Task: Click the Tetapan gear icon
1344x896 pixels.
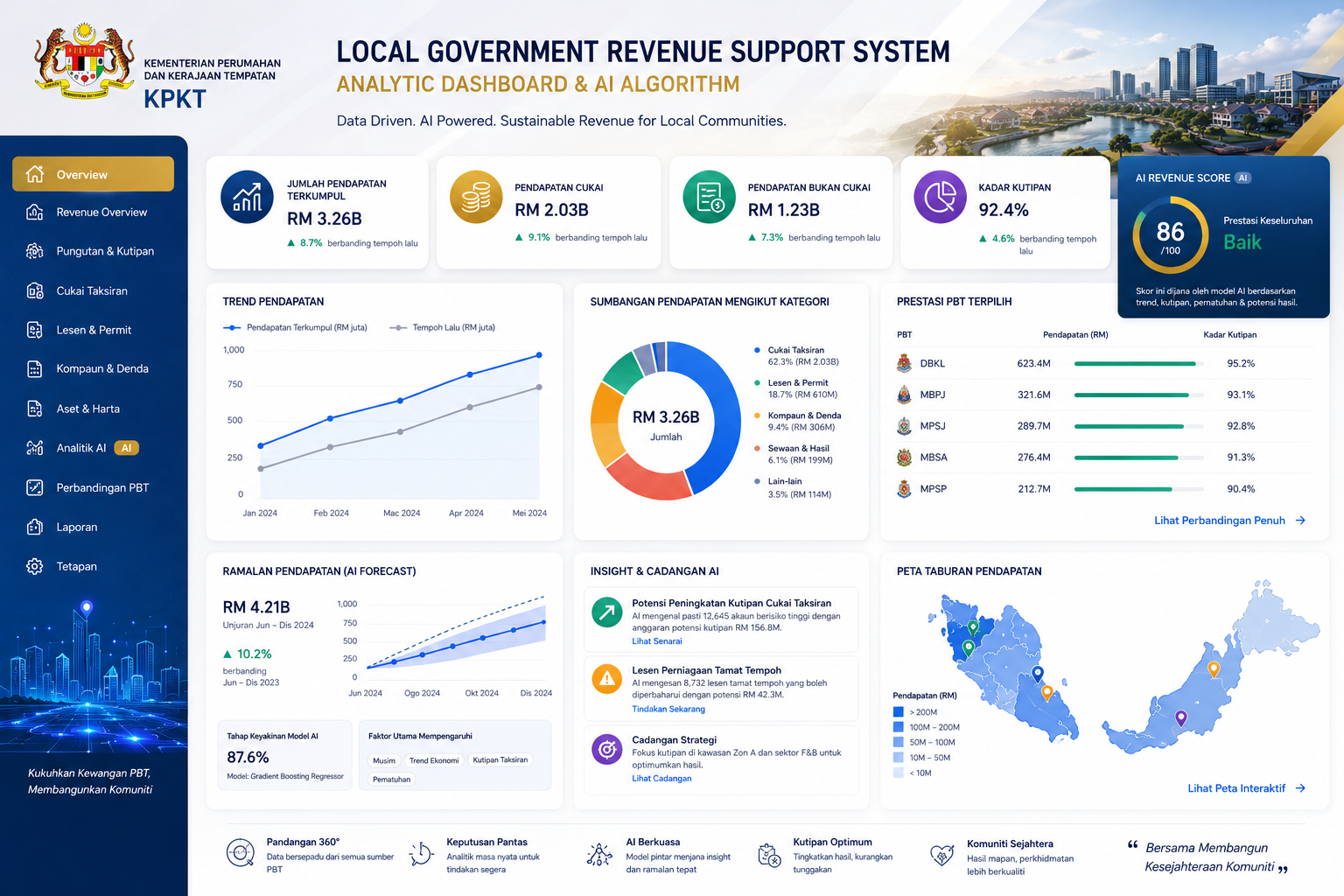Action: pyautogui.click(x=35, y=566)
